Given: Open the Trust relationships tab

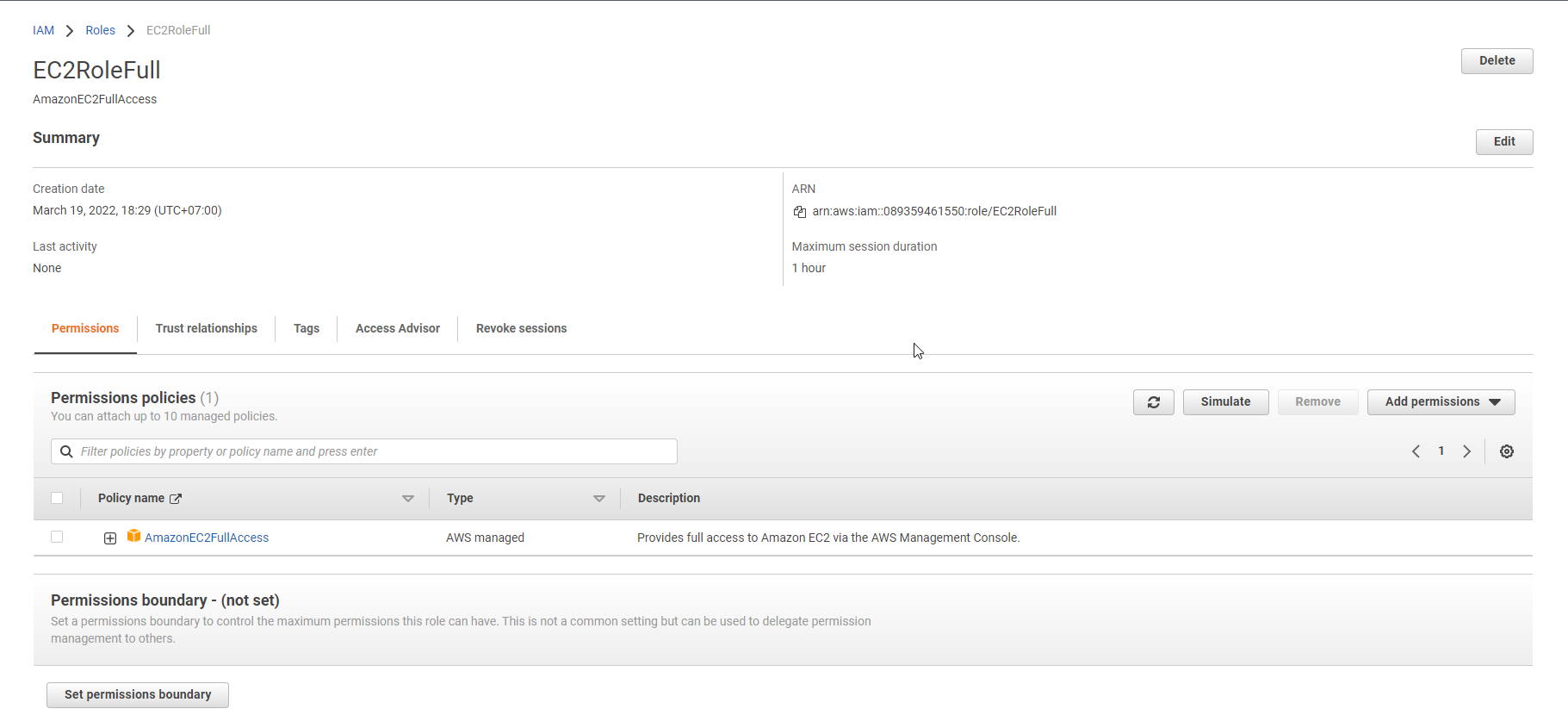Looking at the screenshot, I should [207, 328].
